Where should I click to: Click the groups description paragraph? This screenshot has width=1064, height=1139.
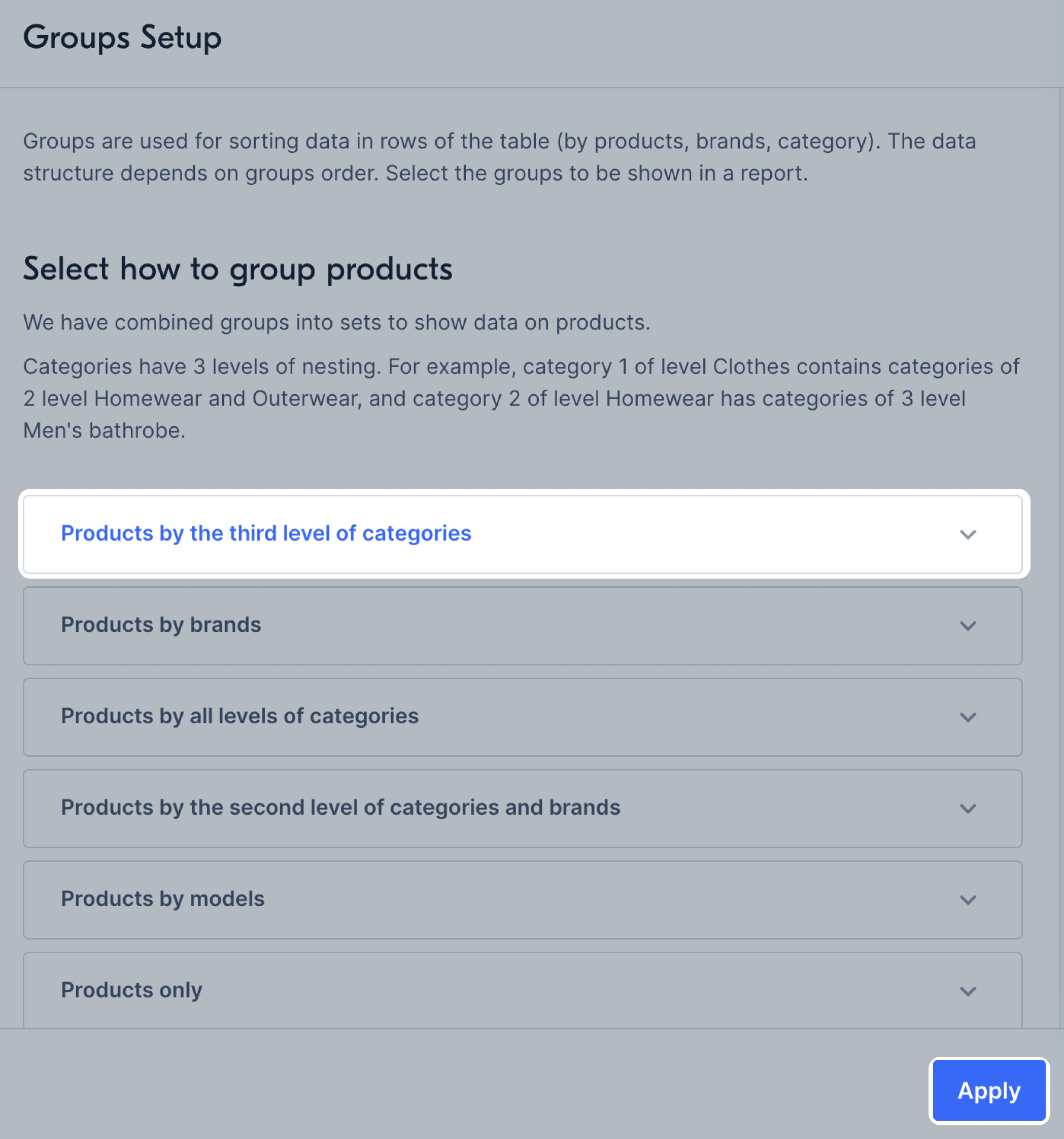(499, 157)
